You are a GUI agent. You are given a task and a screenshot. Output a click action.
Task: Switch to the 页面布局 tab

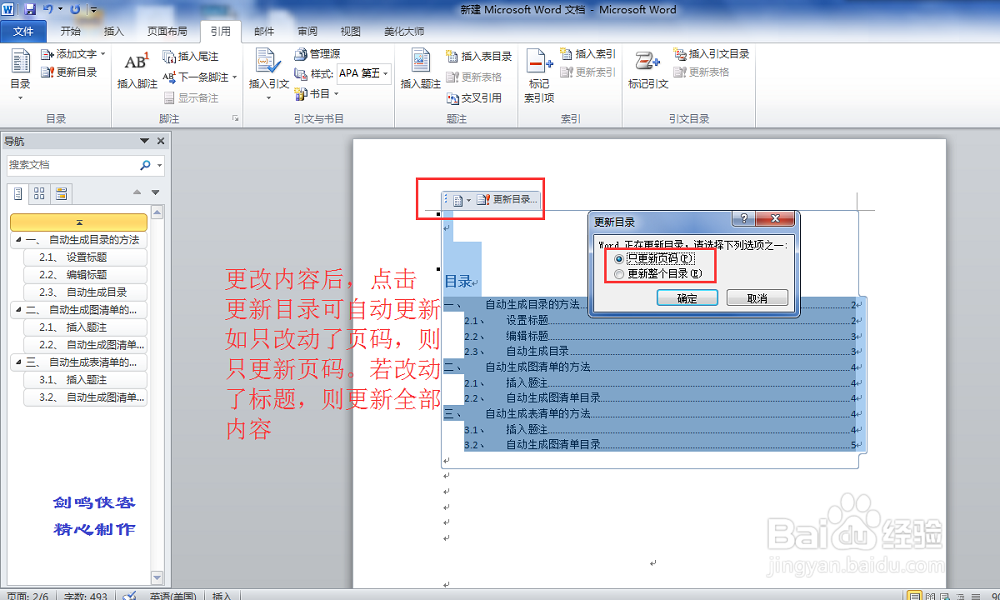pos(167,31)
